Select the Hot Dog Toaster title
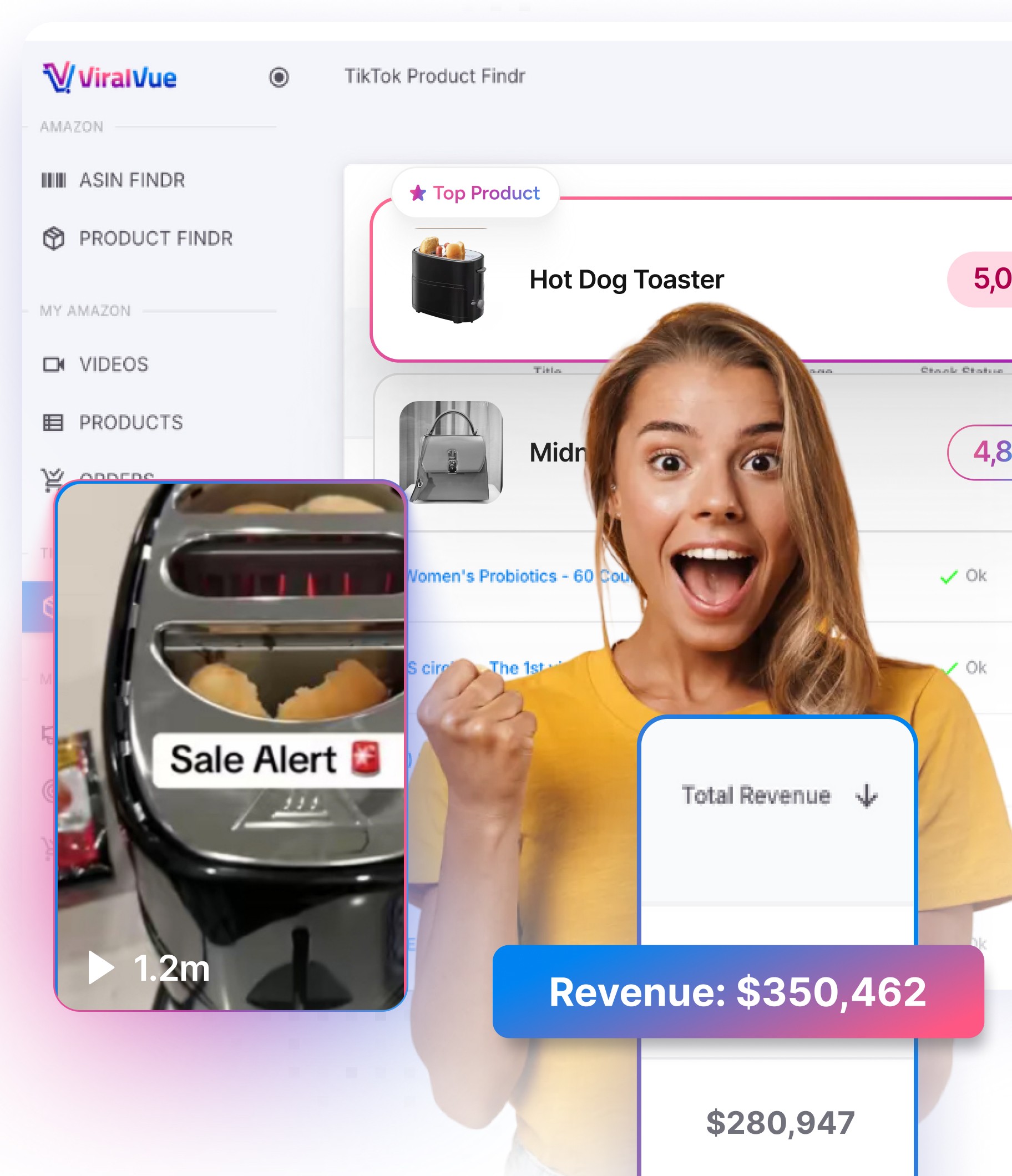 coord(626,279)
